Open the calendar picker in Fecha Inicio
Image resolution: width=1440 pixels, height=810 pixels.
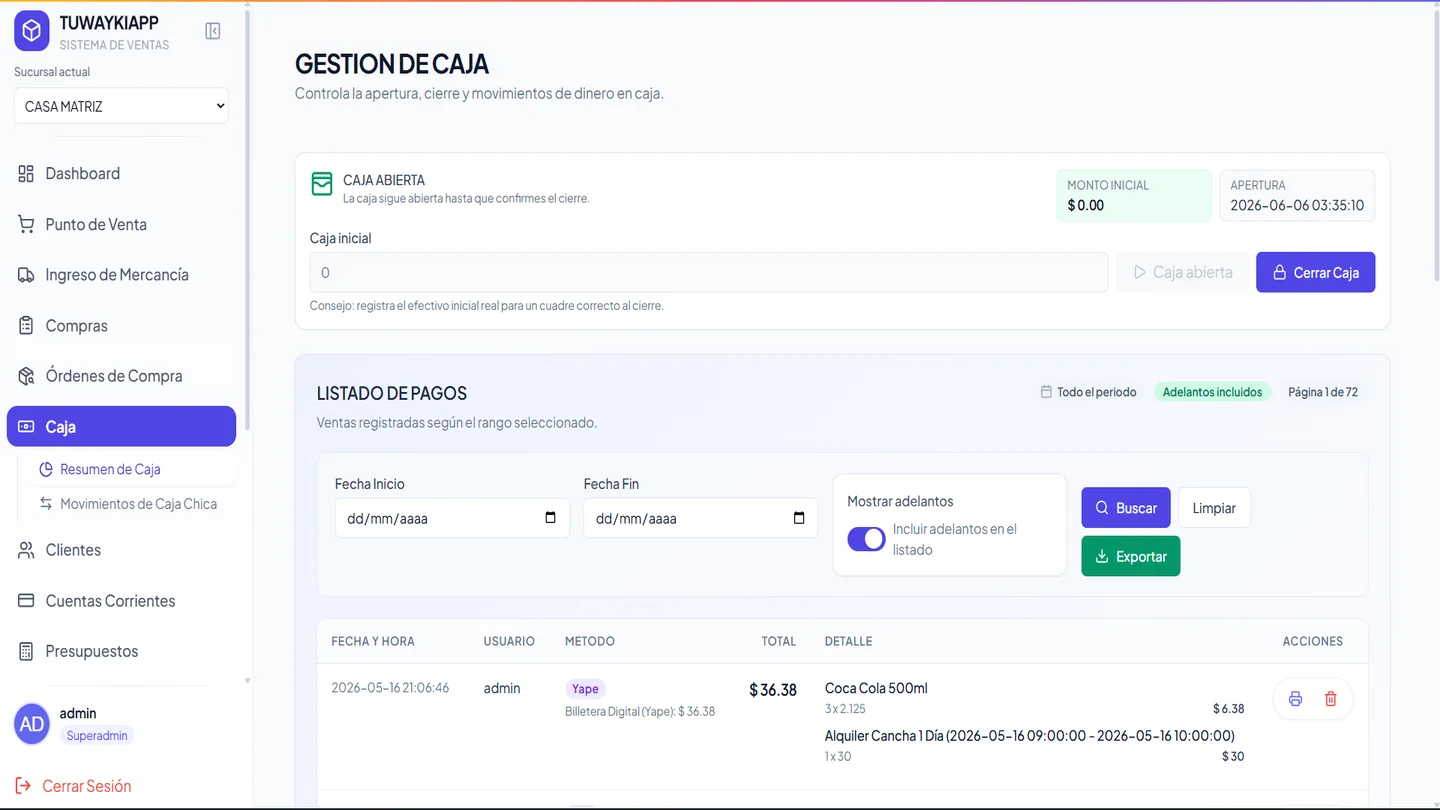(x=550, y=518)
